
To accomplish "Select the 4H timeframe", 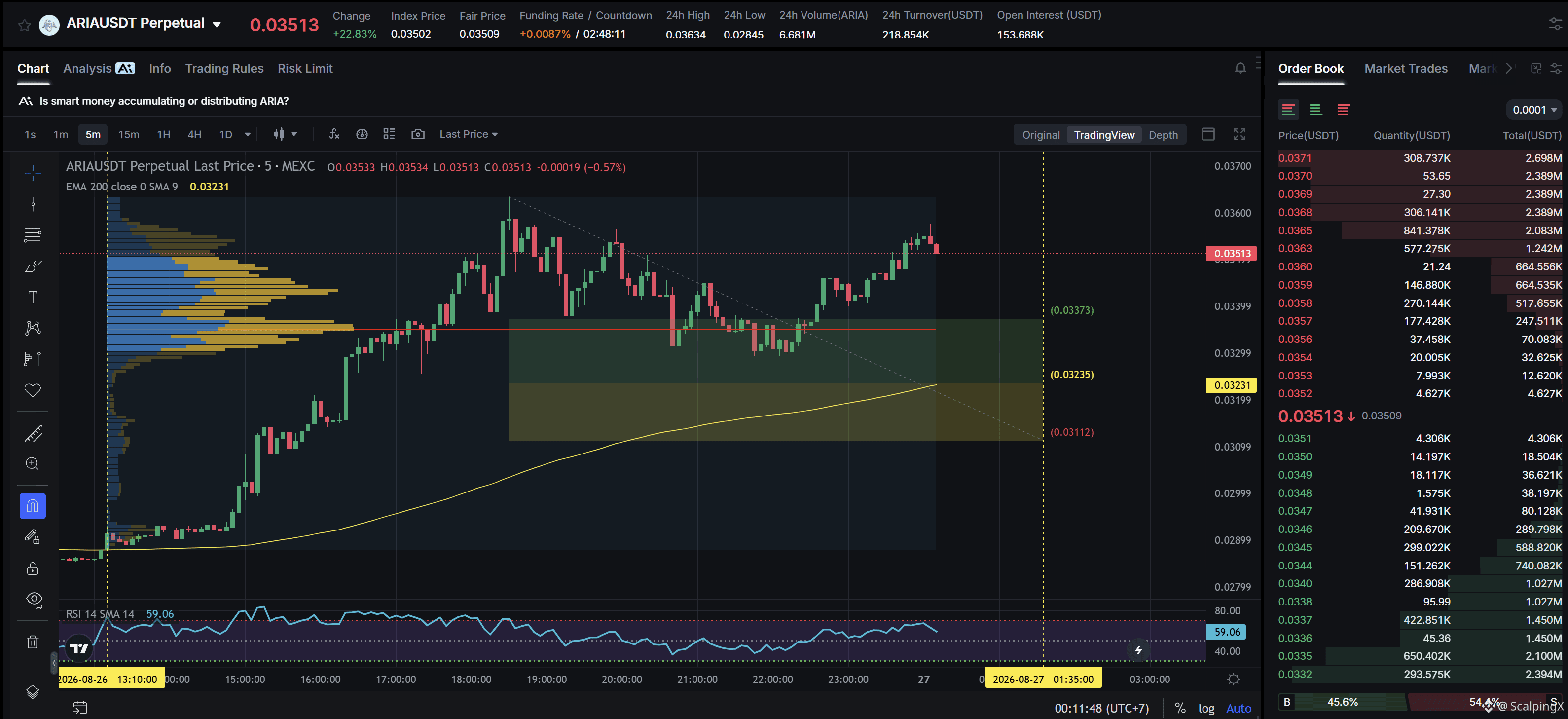I will coord(194,135).
